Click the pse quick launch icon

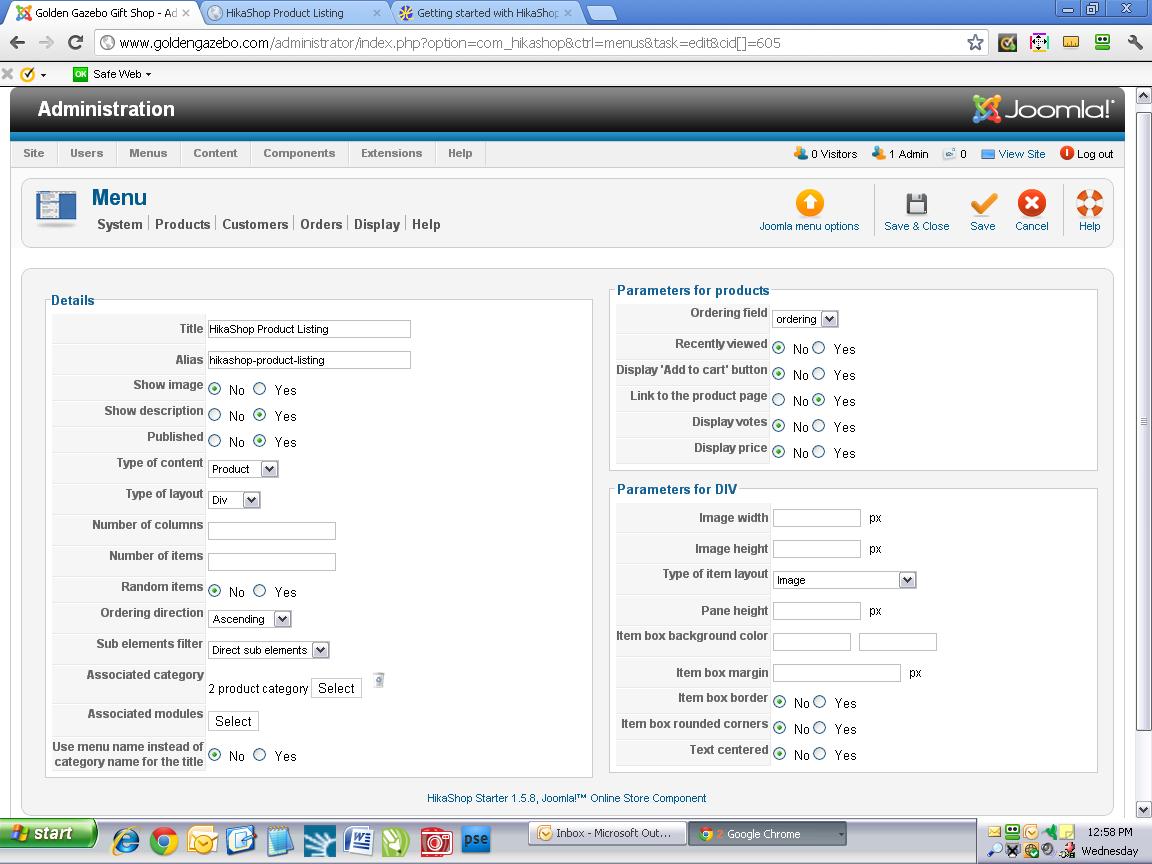point(475,840)
